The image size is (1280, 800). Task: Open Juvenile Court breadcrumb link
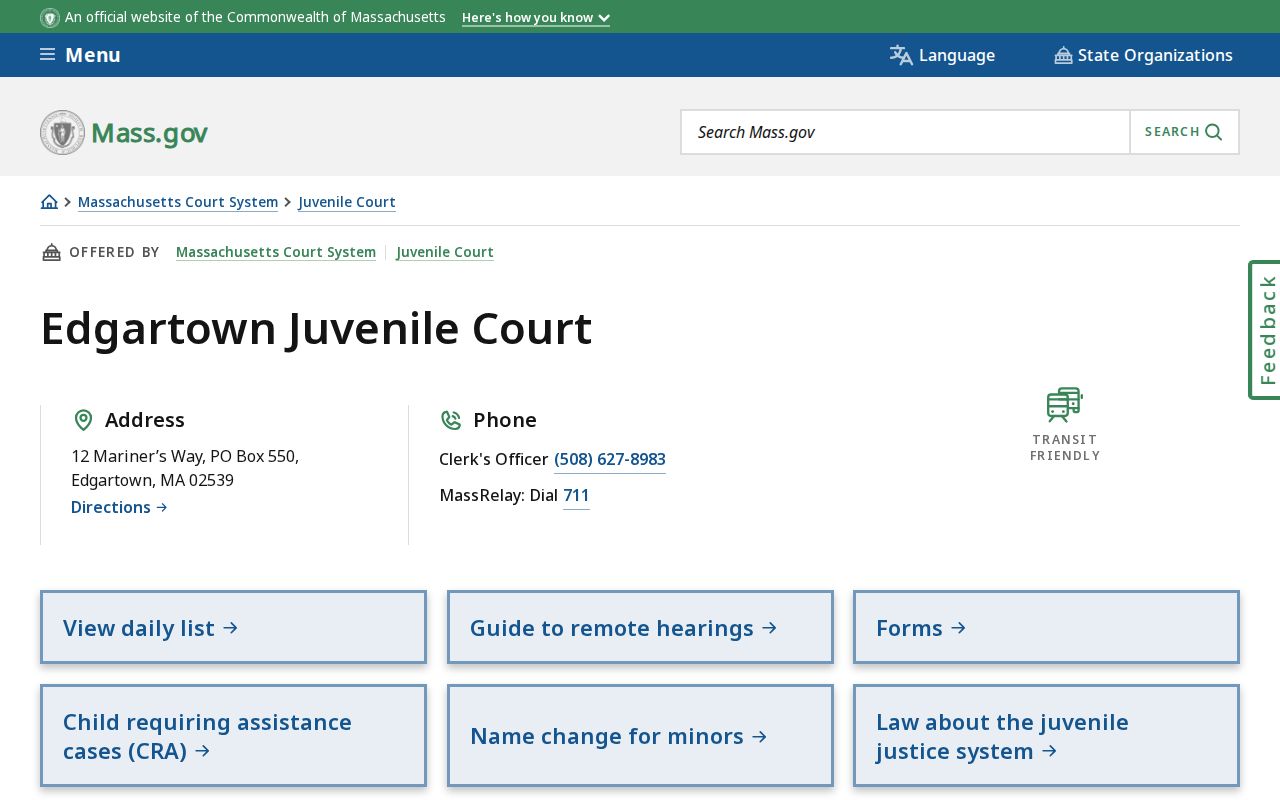[347, 202]
